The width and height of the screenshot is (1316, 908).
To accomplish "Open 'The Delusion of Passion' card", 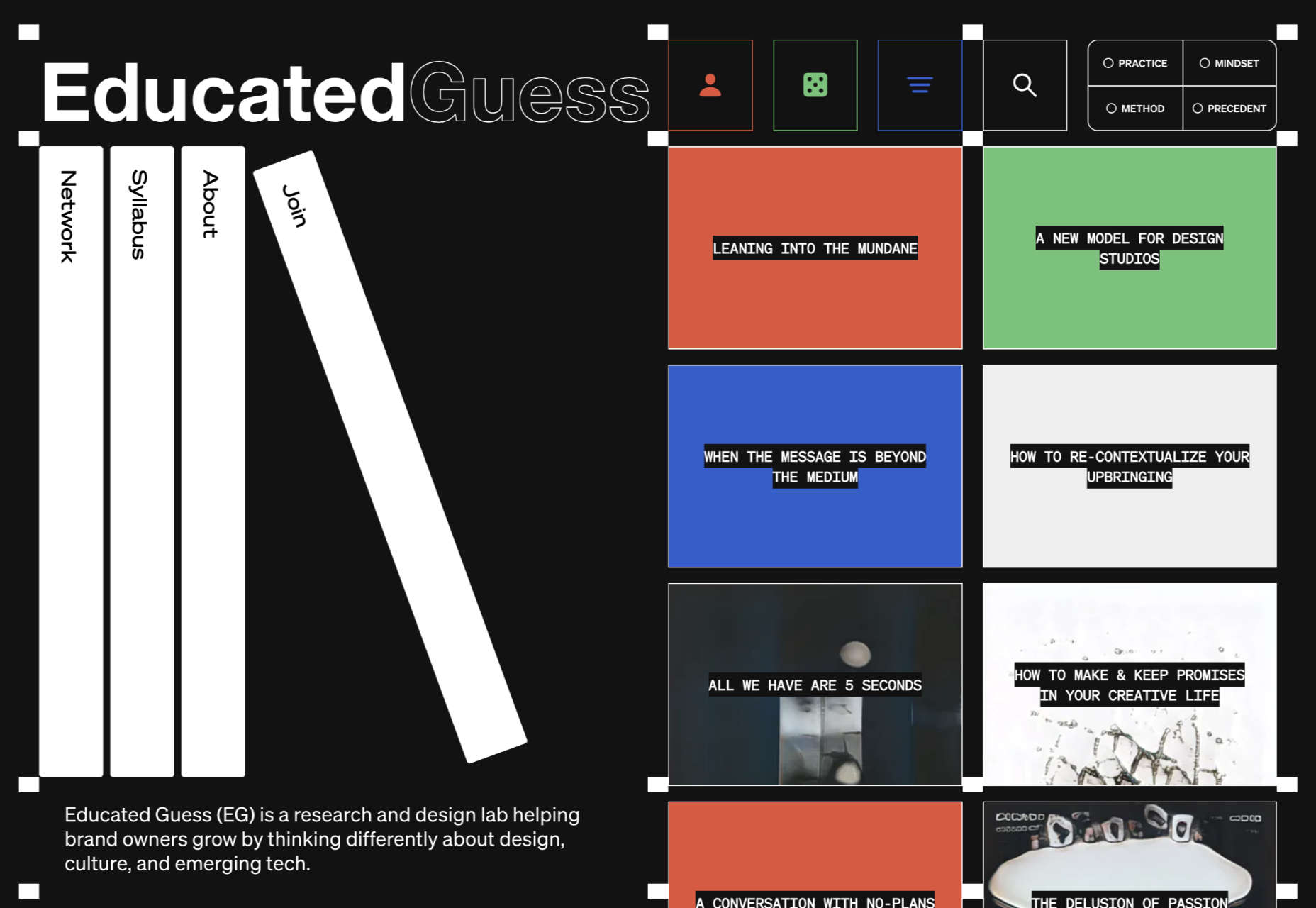I will pos(1130,856).
